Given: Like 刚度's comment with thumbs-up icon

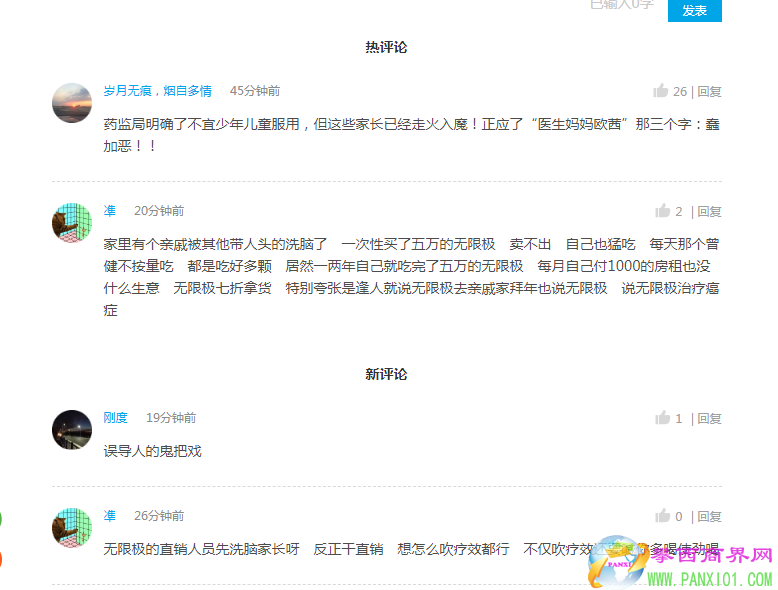Looking at the screenshot, I should tap(662, 418).
